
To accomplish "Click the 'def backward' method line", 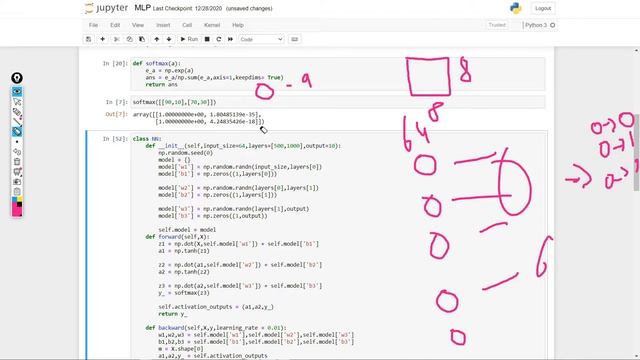I will tap(216, 328).
